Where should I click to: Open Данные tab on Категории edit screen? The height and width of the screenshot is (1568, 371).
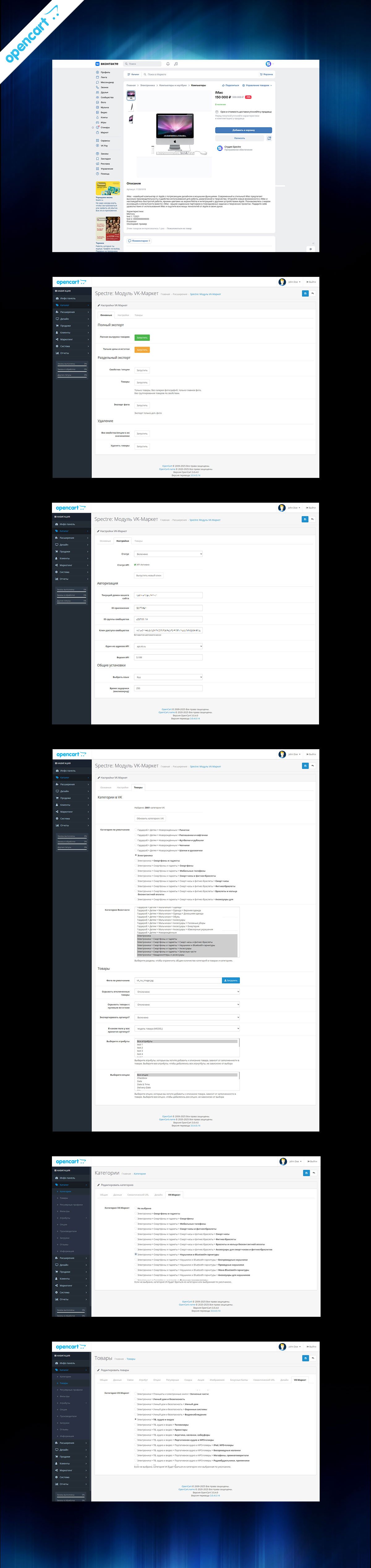pyautogui.click(x=117, y=1195)
